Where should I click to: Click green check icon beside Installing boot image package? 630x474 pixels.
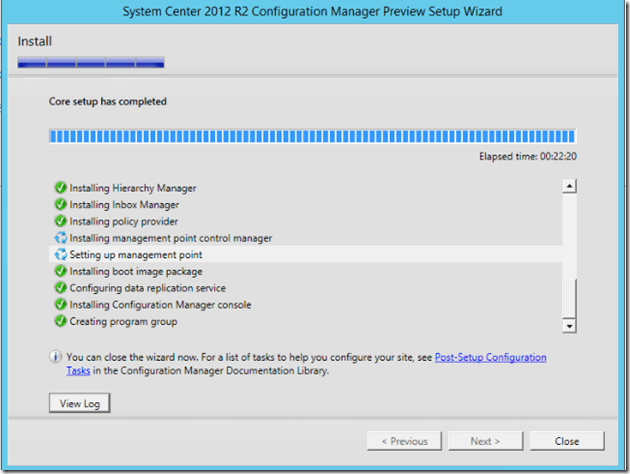[60, 271]
